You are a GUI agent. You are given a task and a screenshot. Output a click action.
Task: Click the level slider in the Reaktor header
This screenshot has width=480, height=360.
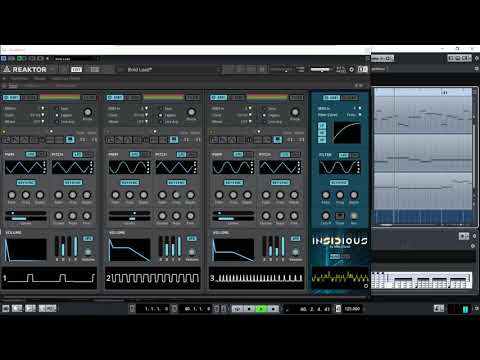[320, 69]
